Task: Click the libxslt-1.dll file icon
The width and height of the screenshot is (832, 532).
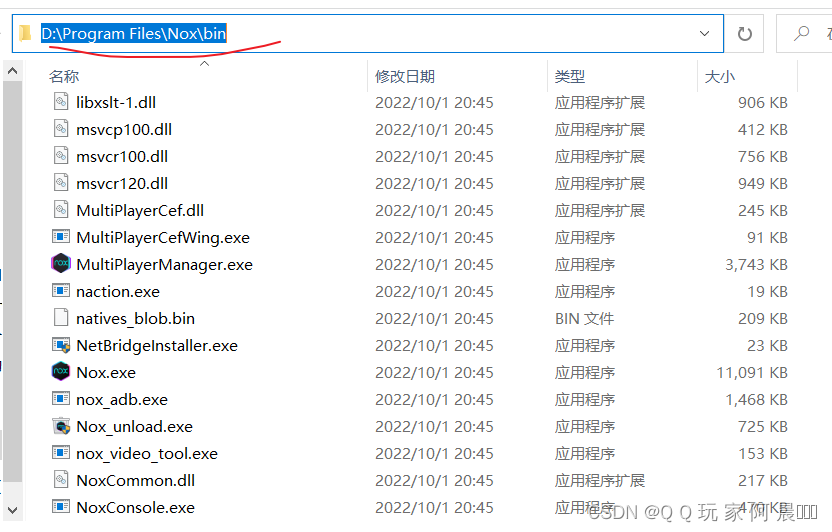Action: 61,102
